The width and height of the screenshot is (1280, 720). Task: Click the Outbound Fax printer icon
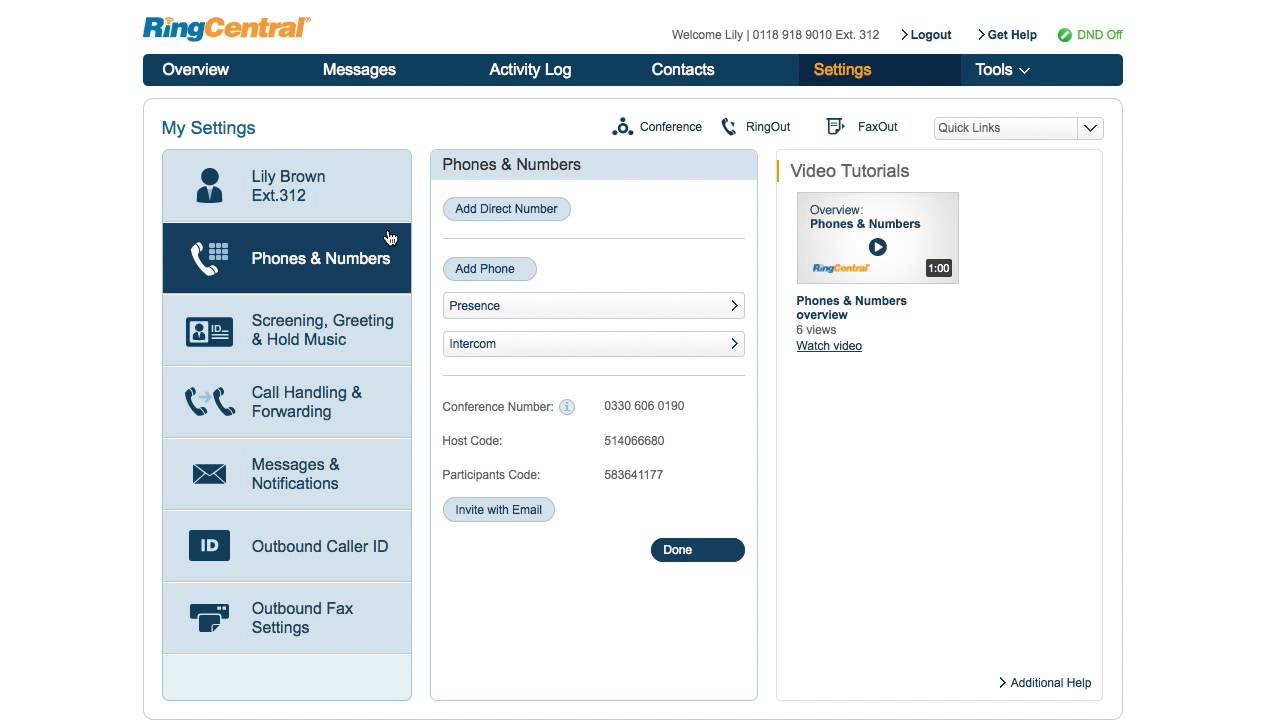coord(210,617)
